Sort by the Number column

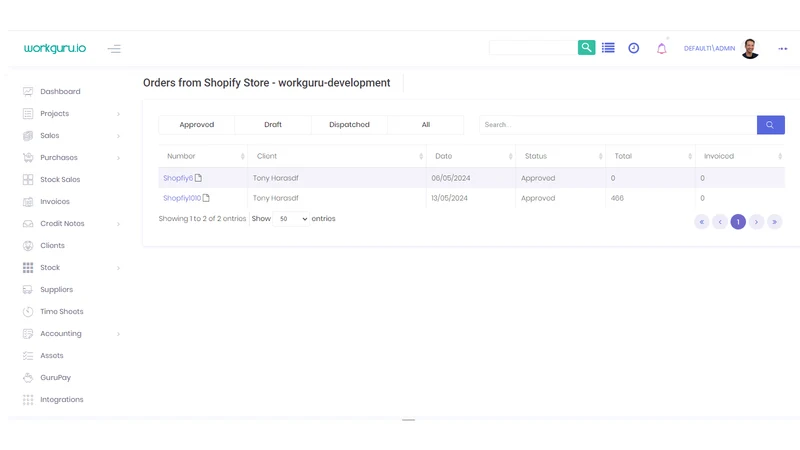[x=203, y=156]
